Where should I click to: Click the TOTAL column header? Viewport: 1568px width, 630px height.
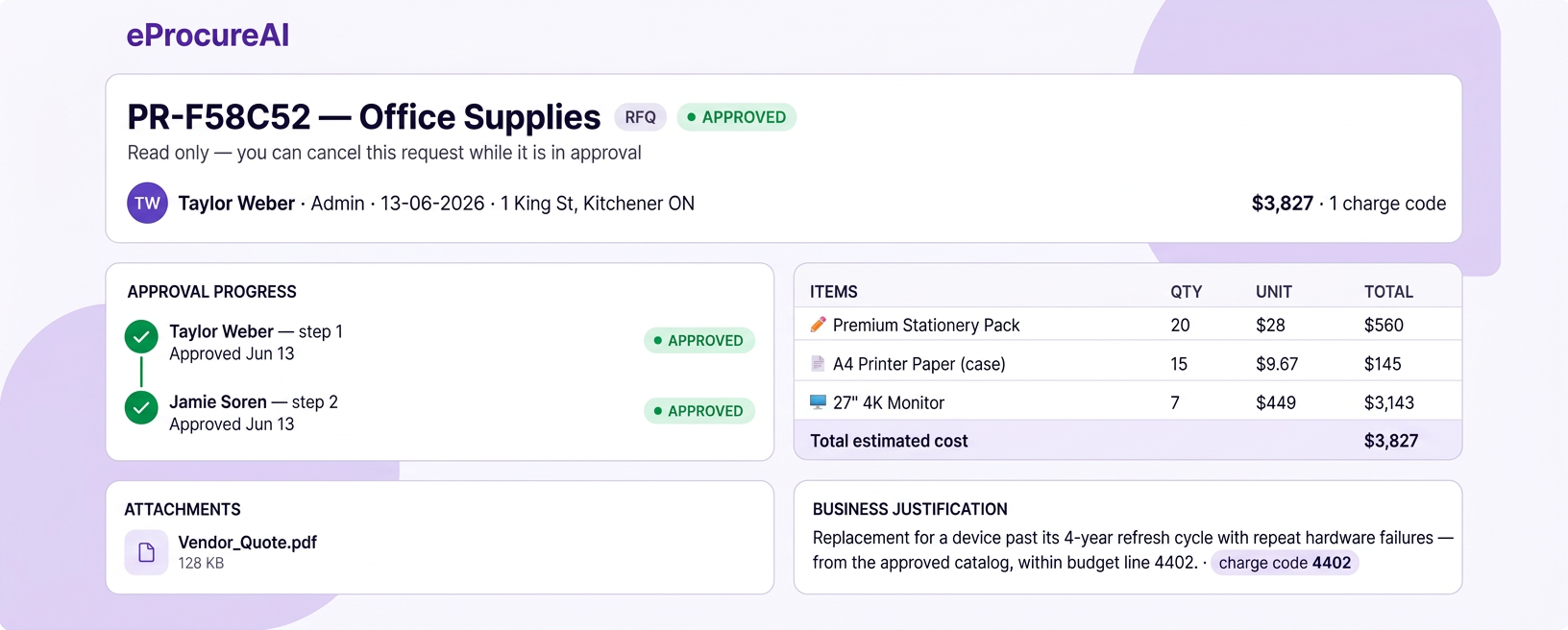[x=1388, y=292]
